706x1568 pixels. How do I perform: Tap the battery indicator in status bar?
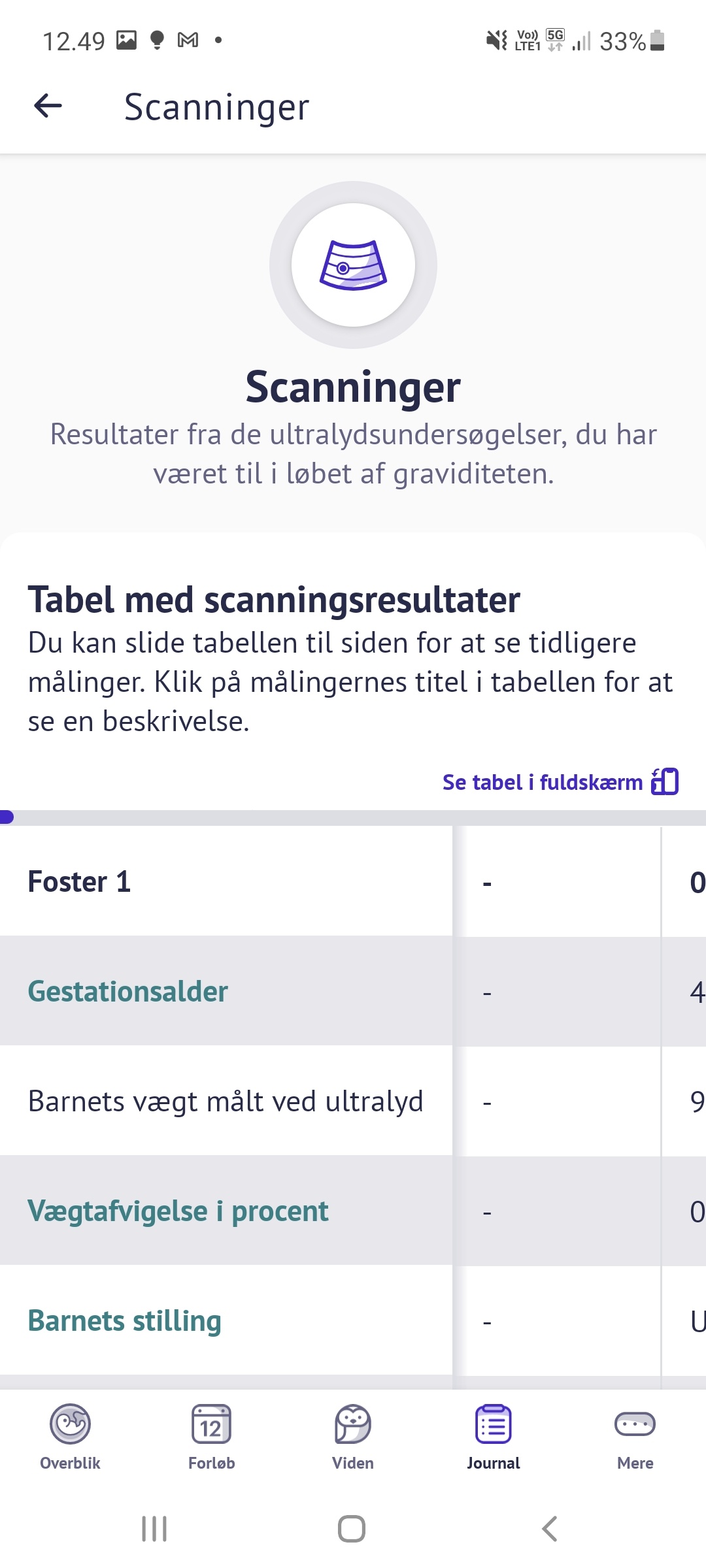click(x=658, y=41)
